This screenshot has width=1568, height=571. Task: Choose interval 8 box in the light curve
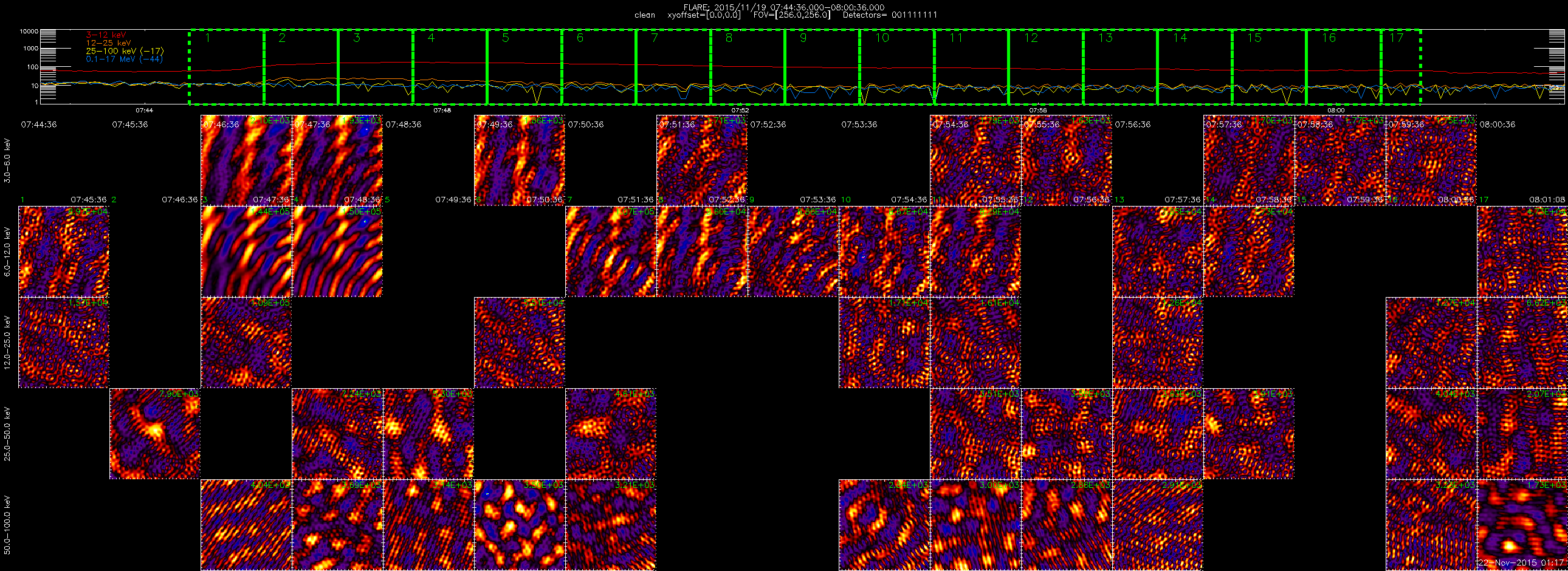748,66
